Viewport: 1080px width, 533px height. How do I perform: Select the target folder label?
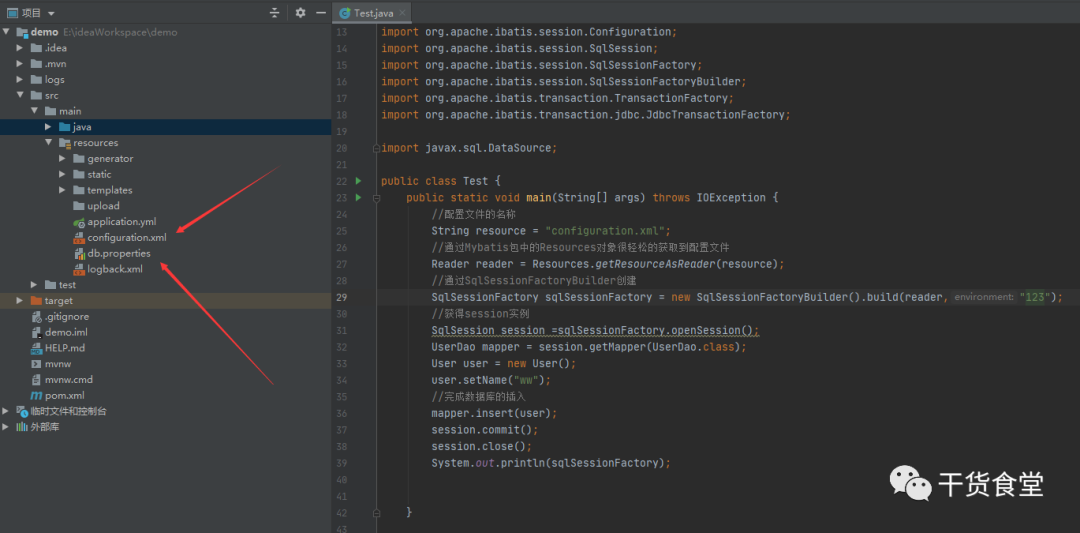pyautogui.click(x=59, y=300)
